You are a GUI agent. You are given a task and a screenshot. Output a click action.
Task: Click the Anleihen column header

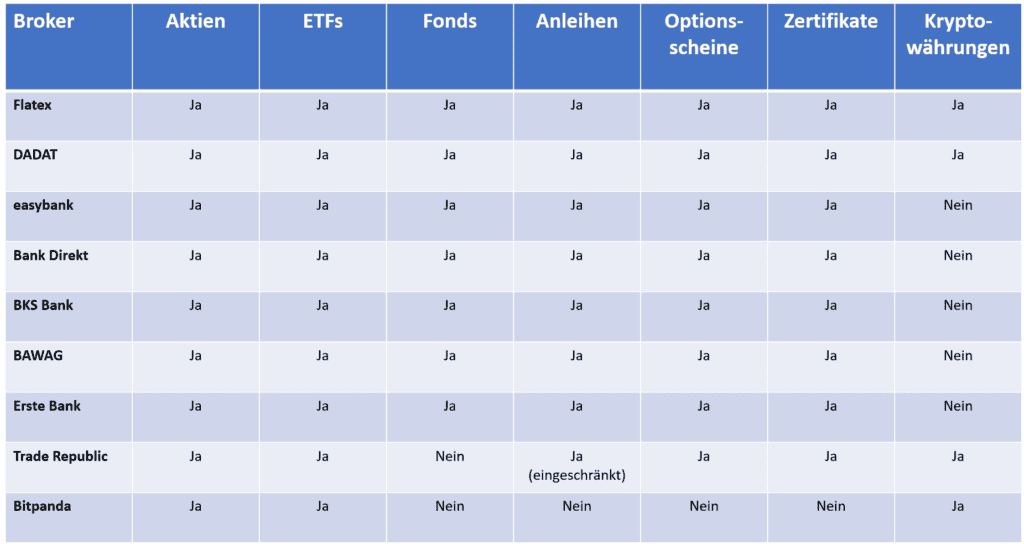pos(576,21)
